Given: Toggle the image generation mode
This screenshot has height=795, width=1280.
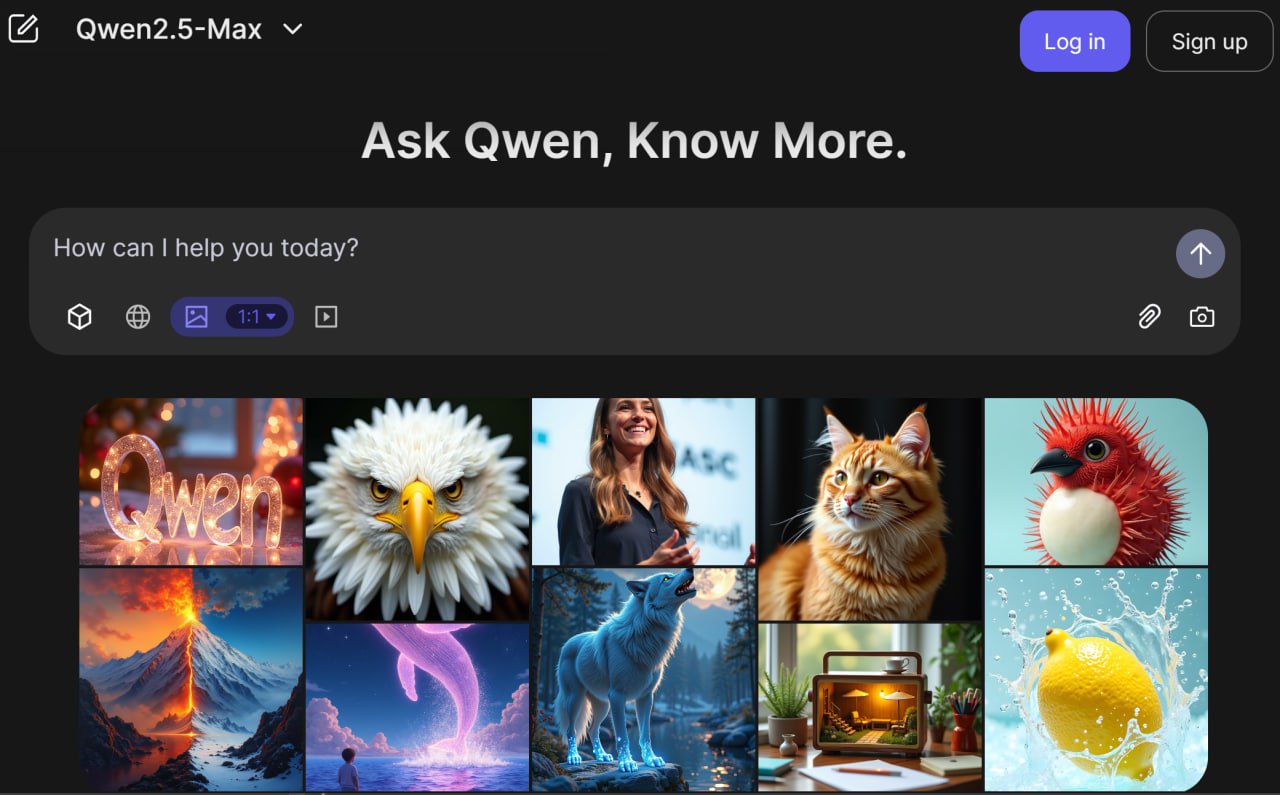Looking at the screenshot, I should pyautogui.click(x=197, y=317).
